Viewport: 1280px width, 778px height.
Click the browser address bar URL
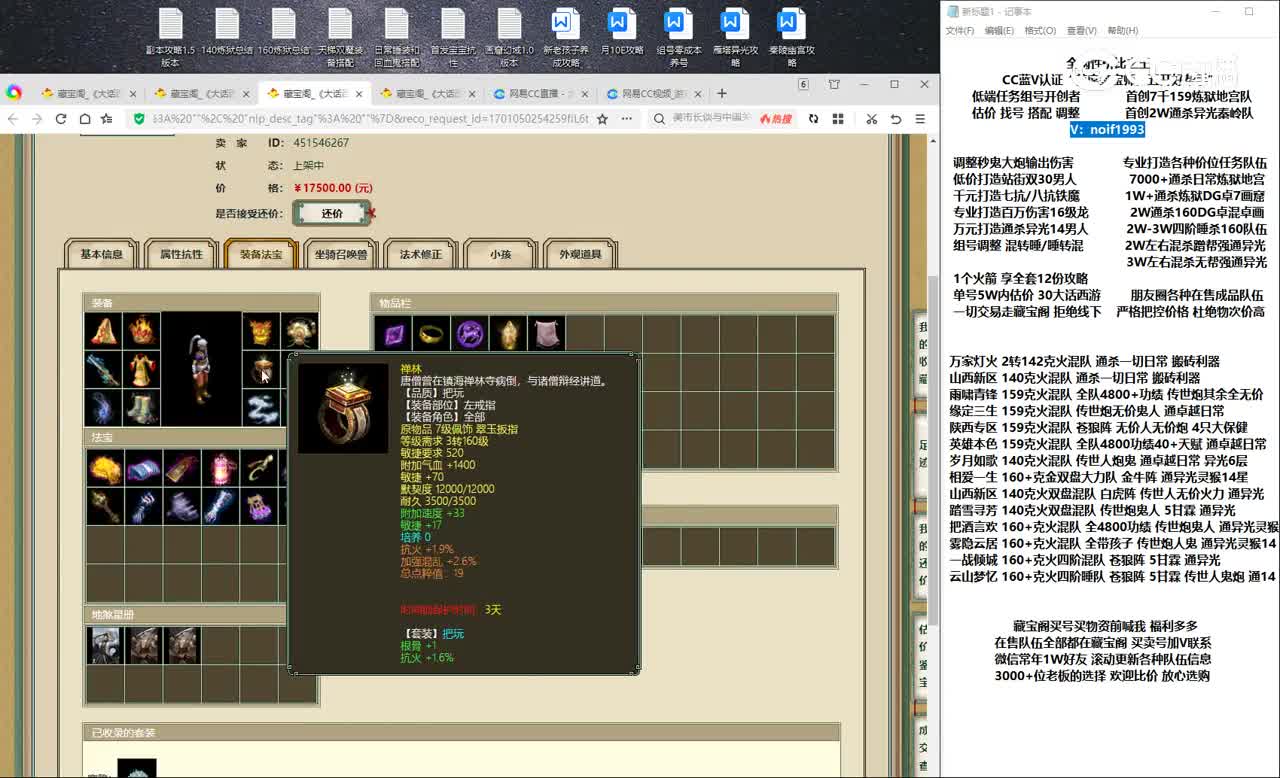pos(370,119)
